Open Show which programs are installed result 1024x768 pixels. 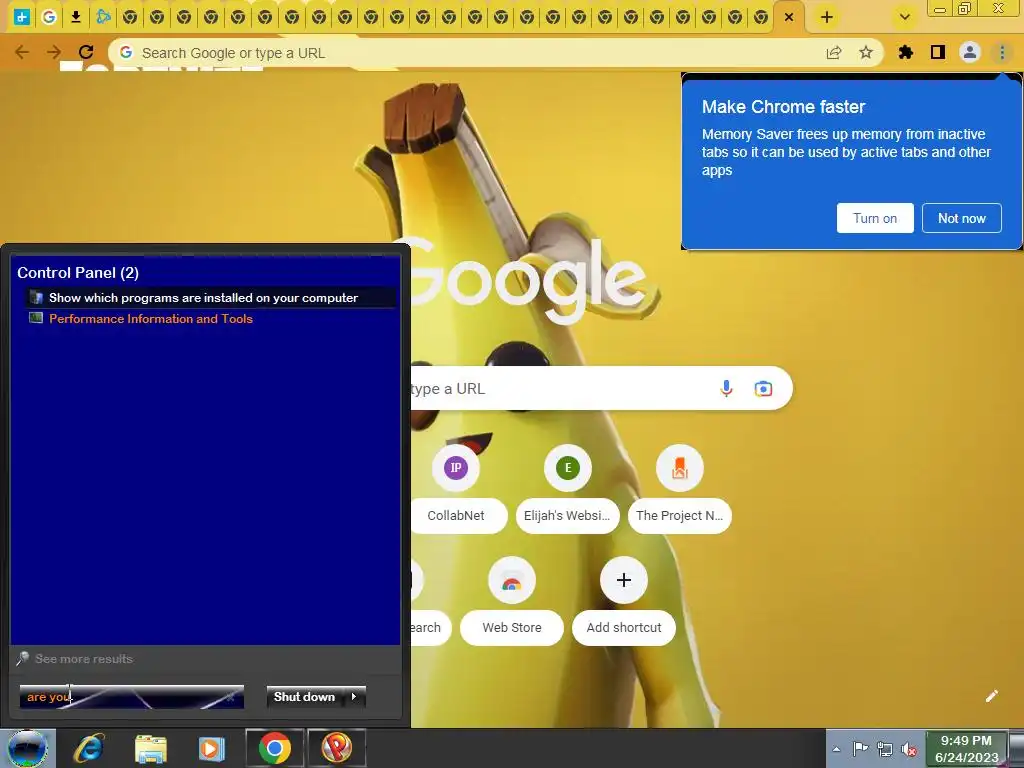coord(210,298)
